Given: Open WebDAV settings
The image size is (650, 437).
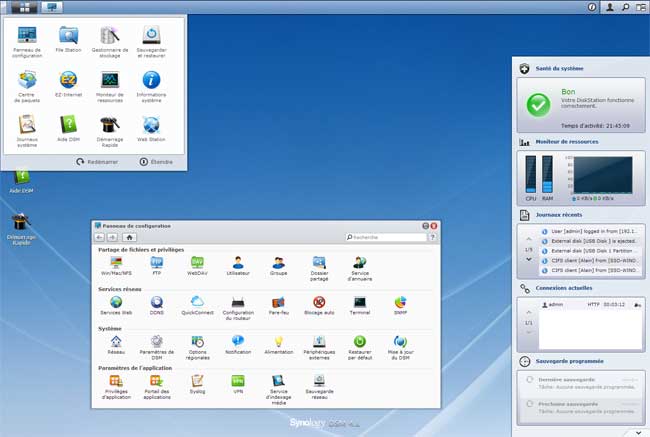Looking at the screenshot, I should pyautogui.click(x=197, y=266).
